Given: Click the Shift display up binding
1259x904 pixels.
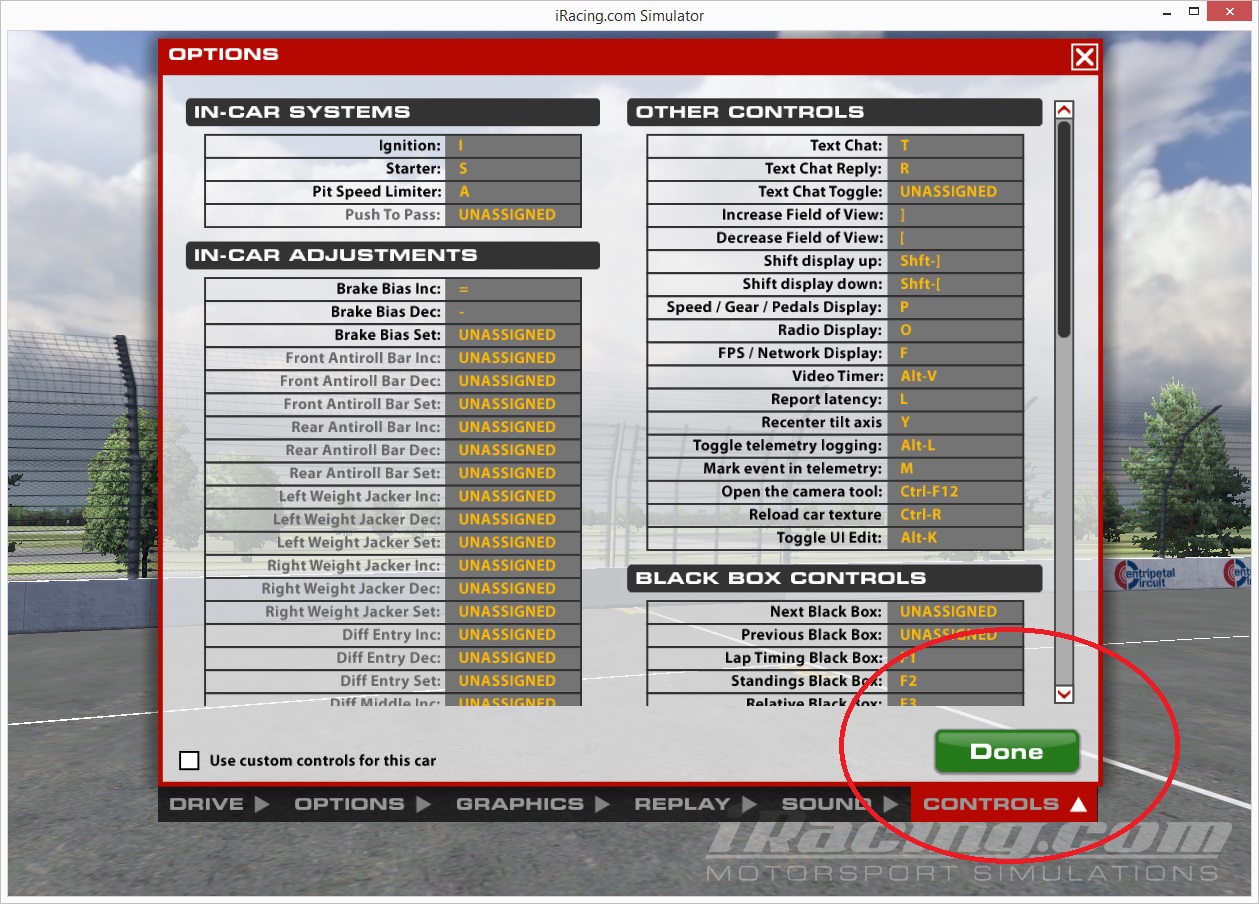Looking at the screenshot, I should click(x=955, y=261).
